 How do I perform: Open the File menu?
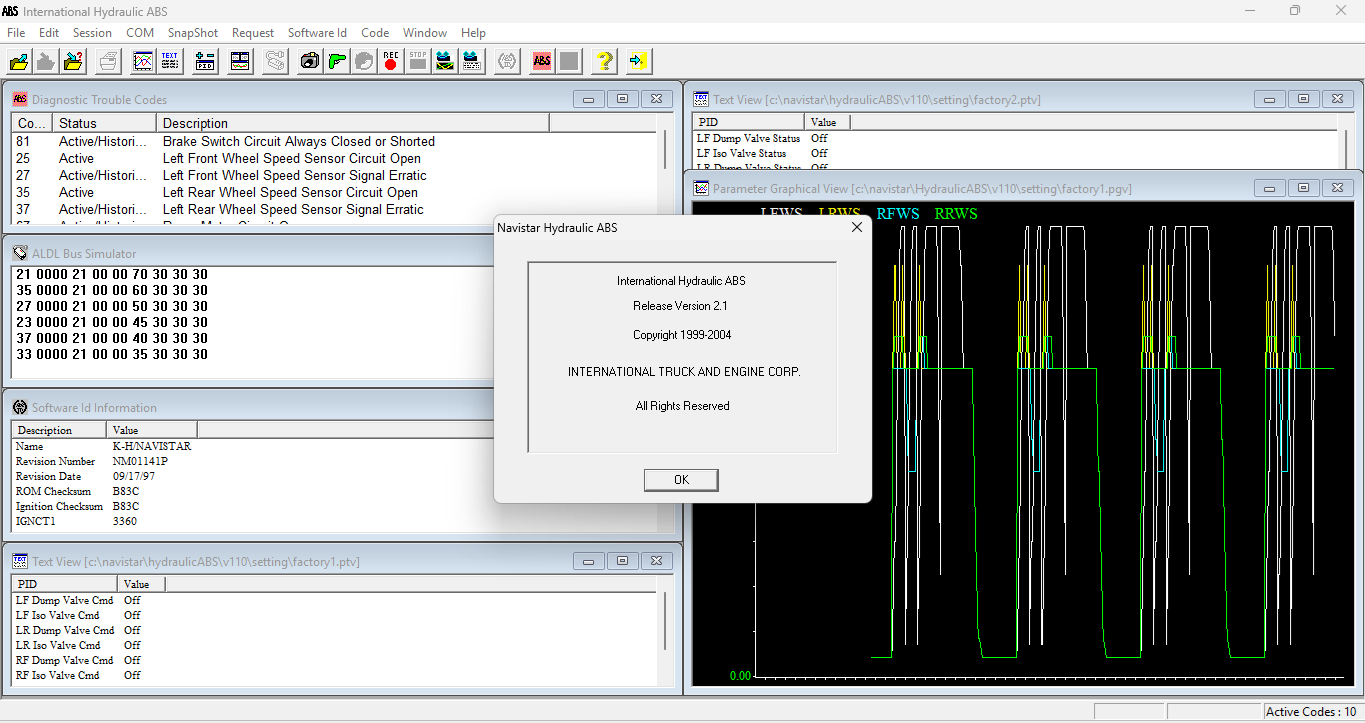click(16, 33)
